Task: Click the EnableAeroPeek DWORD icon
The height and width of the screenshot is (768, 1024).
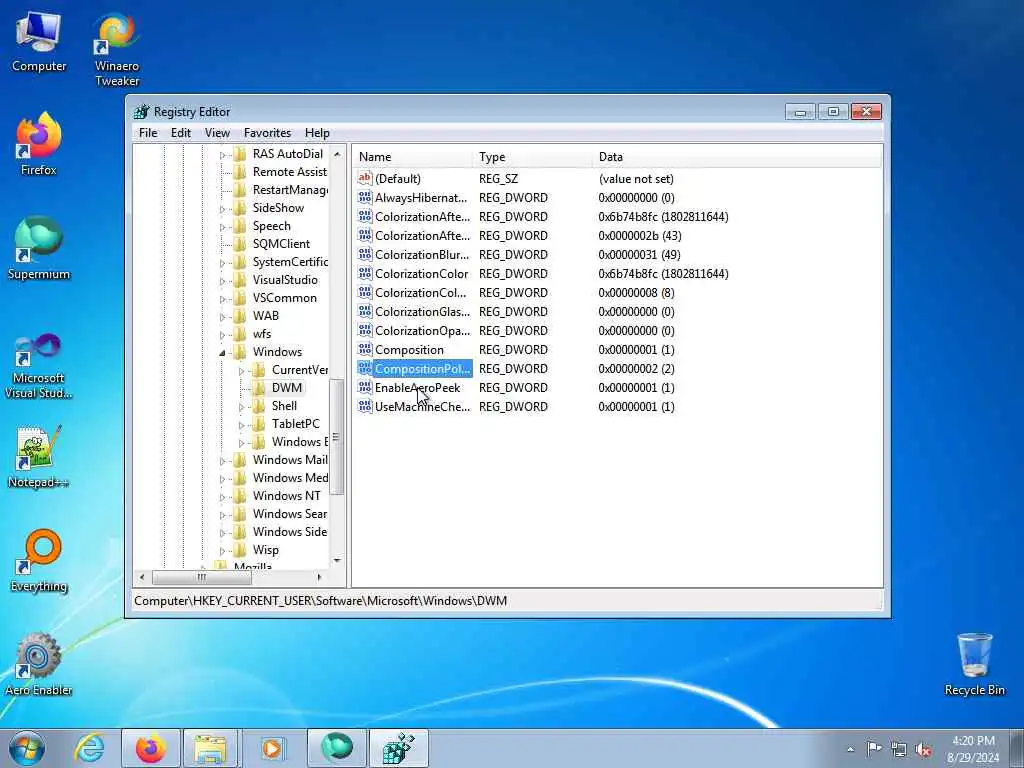Action: 364,387
